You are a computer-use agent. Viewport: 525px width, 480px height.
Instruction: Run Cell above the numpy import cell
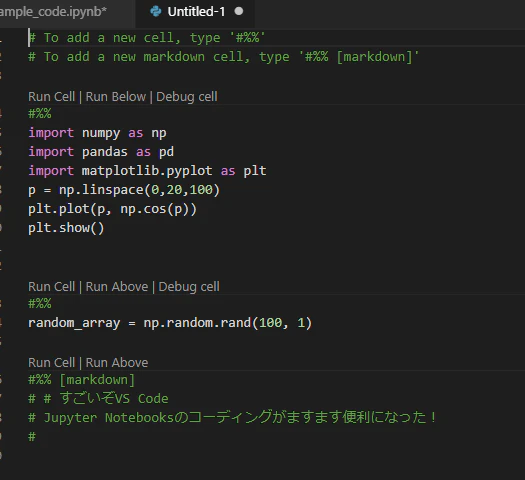52,96
